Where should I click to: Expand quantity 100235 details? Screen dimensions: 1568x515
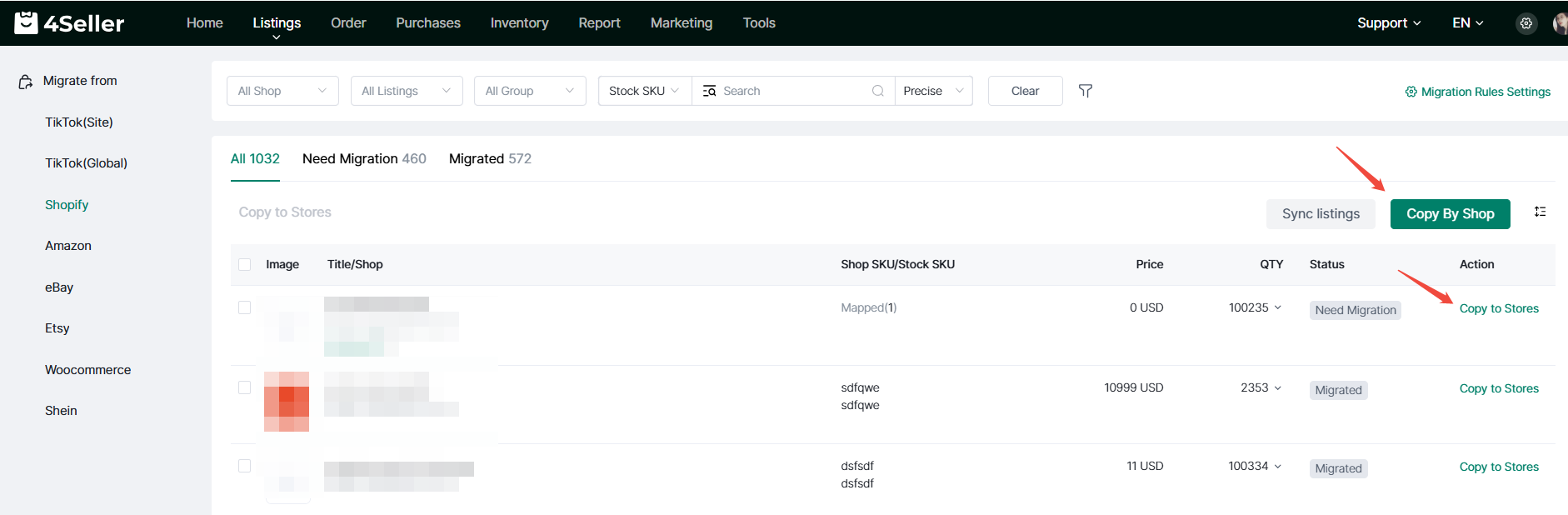coord(1278,308)
